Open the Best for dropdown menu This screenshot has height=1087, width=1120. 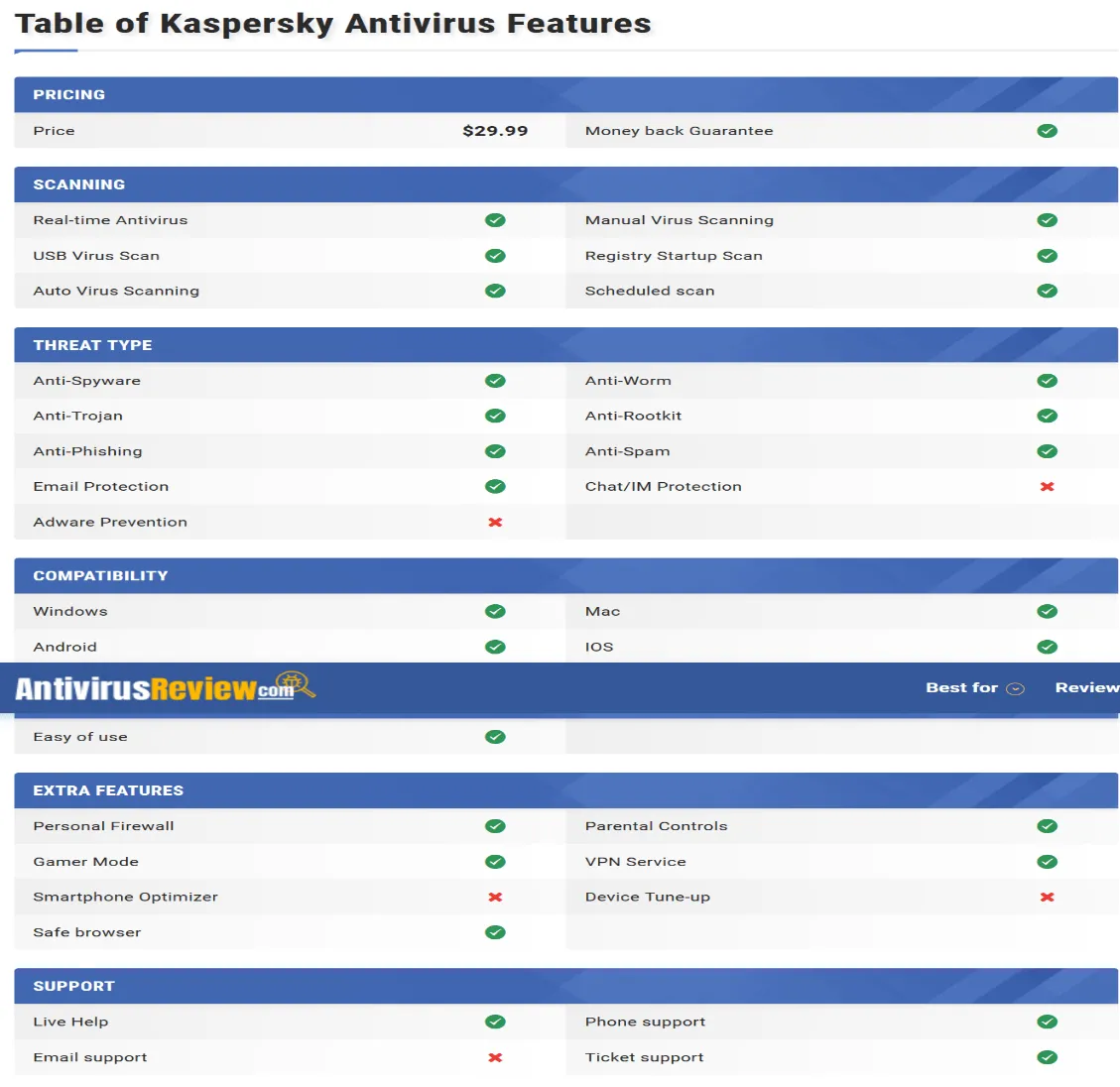coord(975,687)
